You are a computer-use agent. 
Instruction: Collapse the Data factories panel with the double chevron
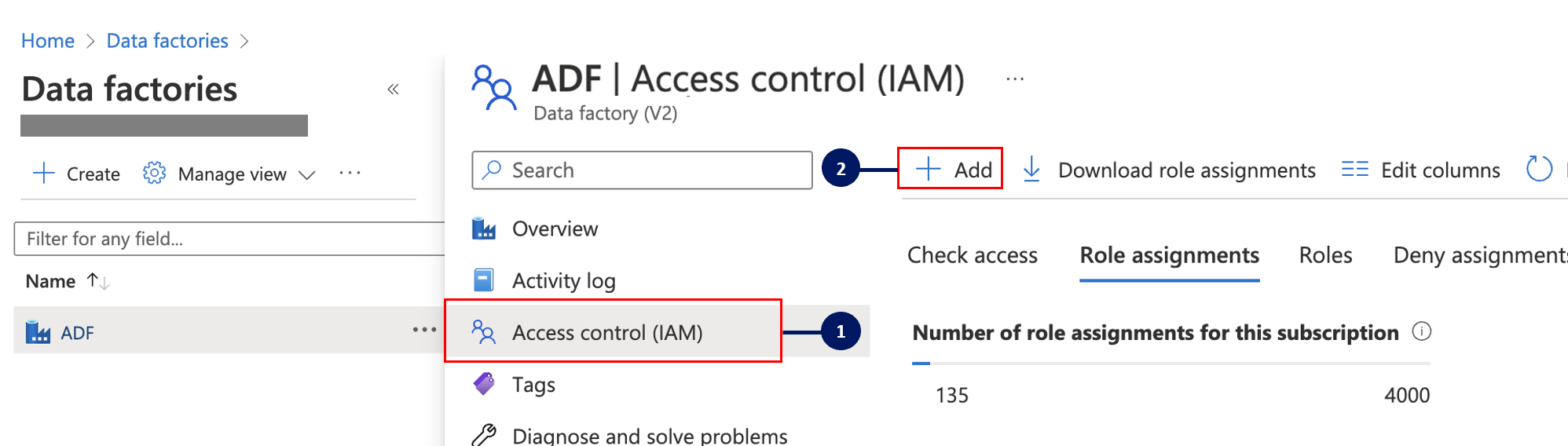coord(394,90)
